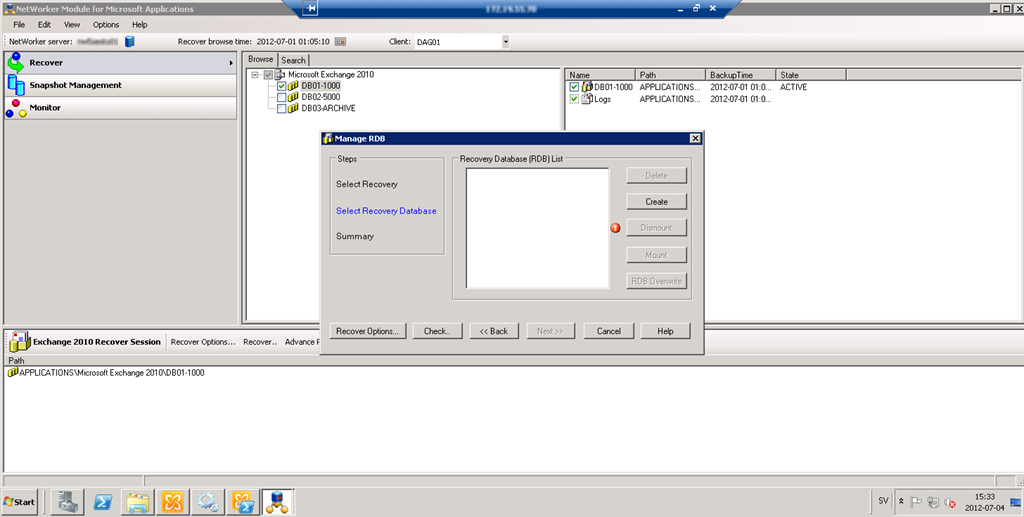Click the Logs file icon in list
1024x517 pixels.
586,99
